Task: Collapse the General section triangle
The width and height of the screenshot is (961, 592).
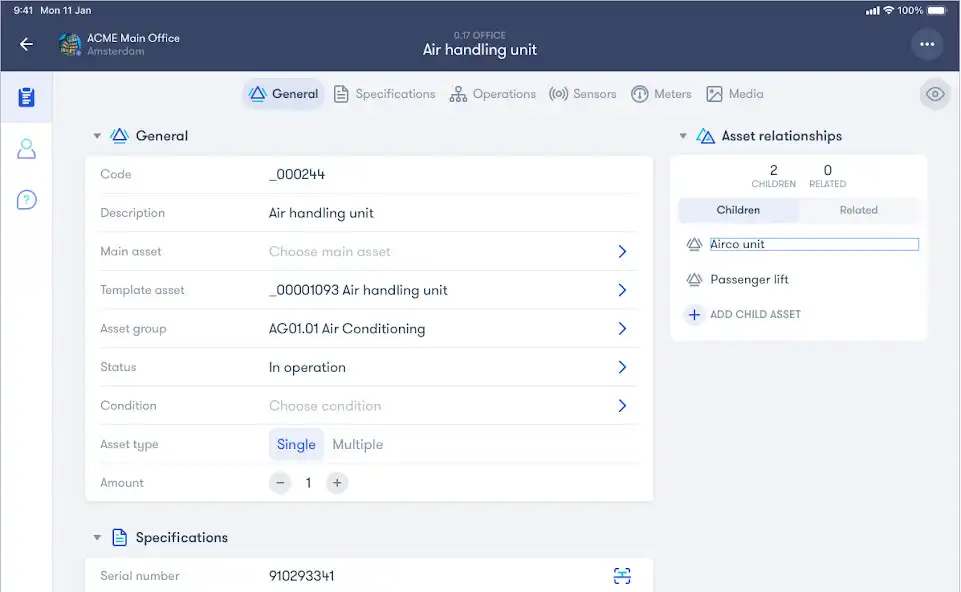Action: pos(97,136)
